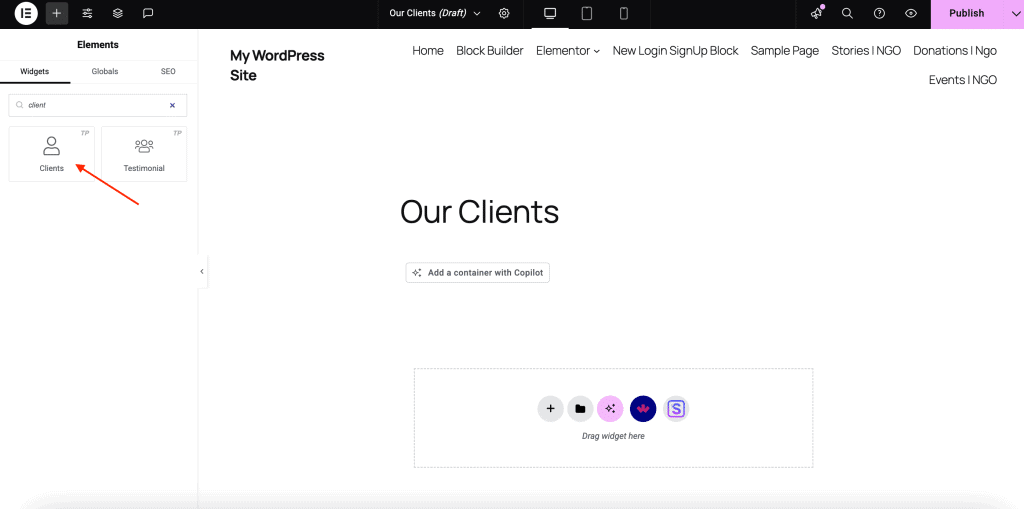
Task: Open the help question mark icon
Action: 879,14
